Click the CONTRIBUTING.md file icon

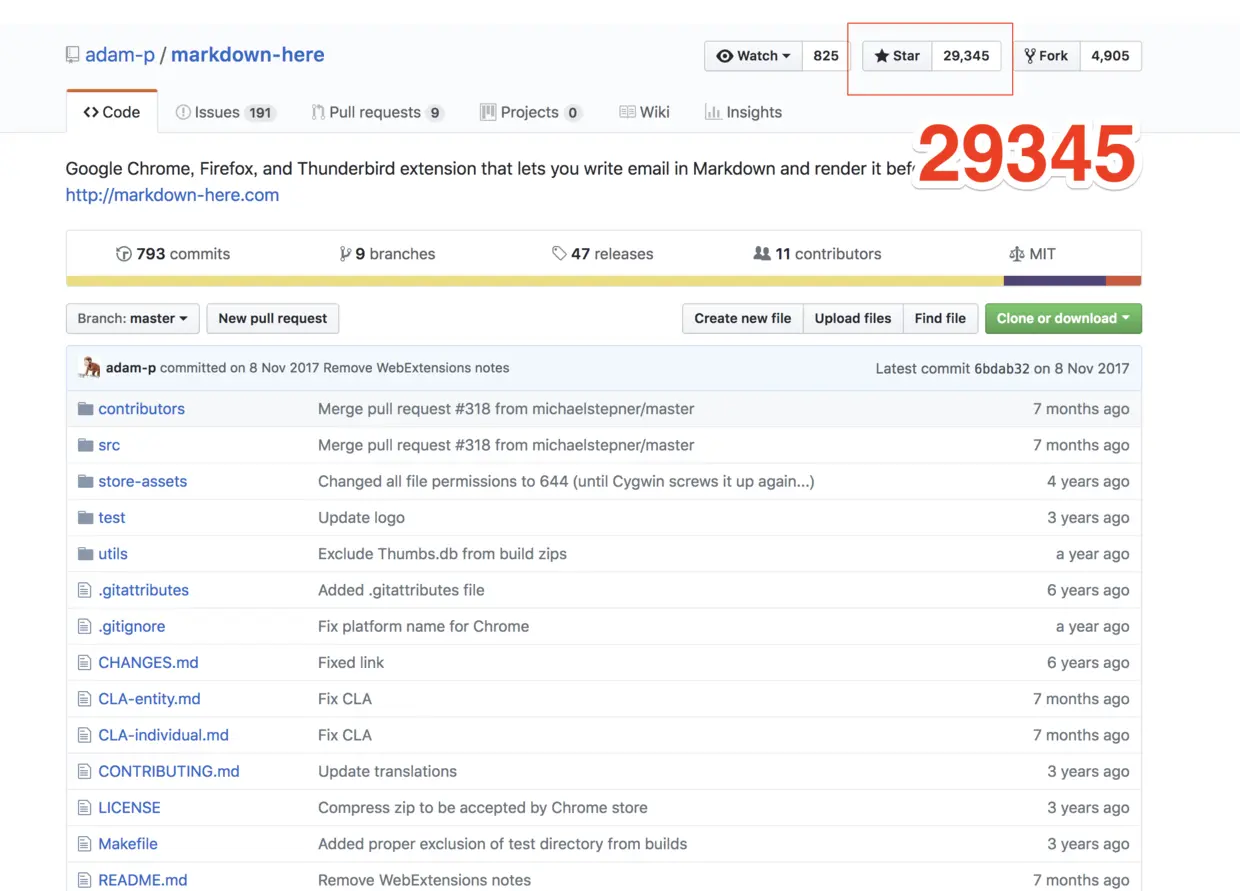point(84,771)
